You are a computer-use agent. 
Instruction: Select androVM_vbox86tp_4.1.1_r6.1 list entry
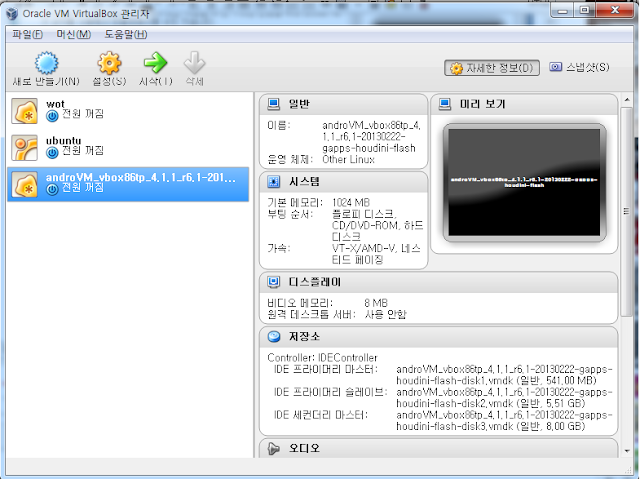(x=128, y=184)
